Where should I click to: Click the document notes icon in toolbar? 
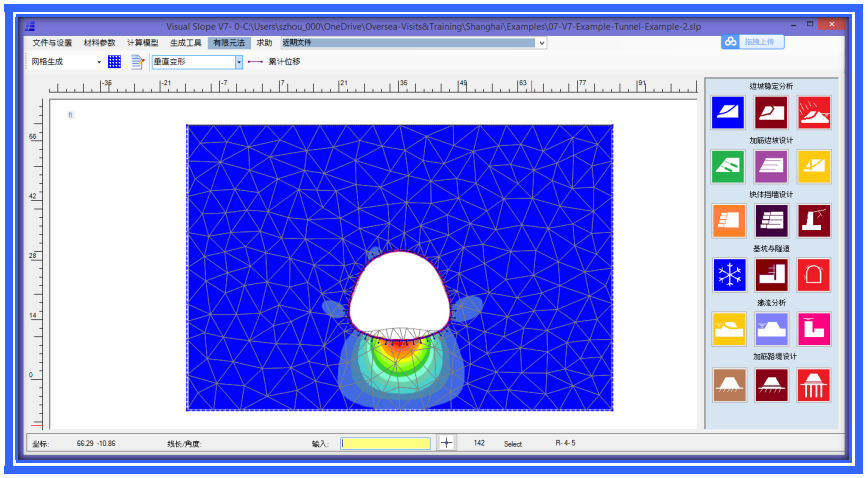[138, 62]
